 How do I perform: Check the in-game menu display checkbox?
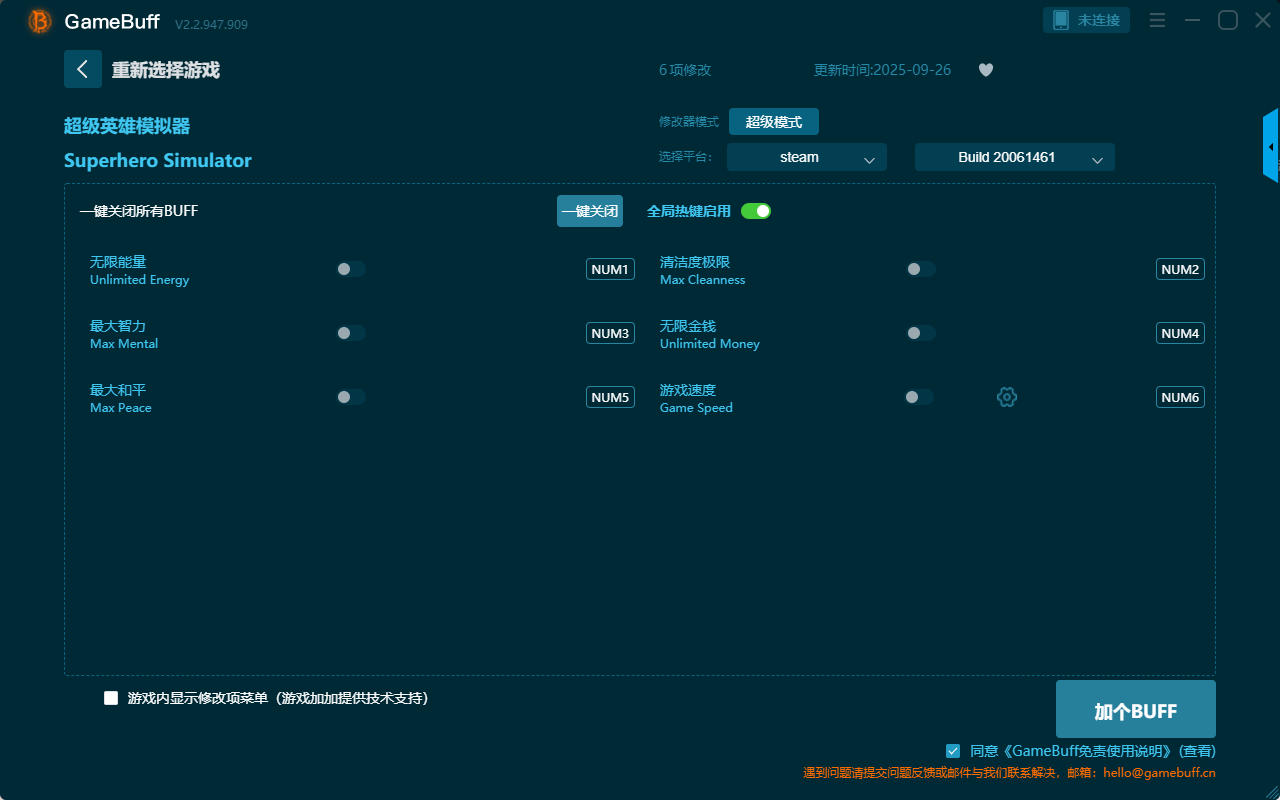[x=111, y=698]
